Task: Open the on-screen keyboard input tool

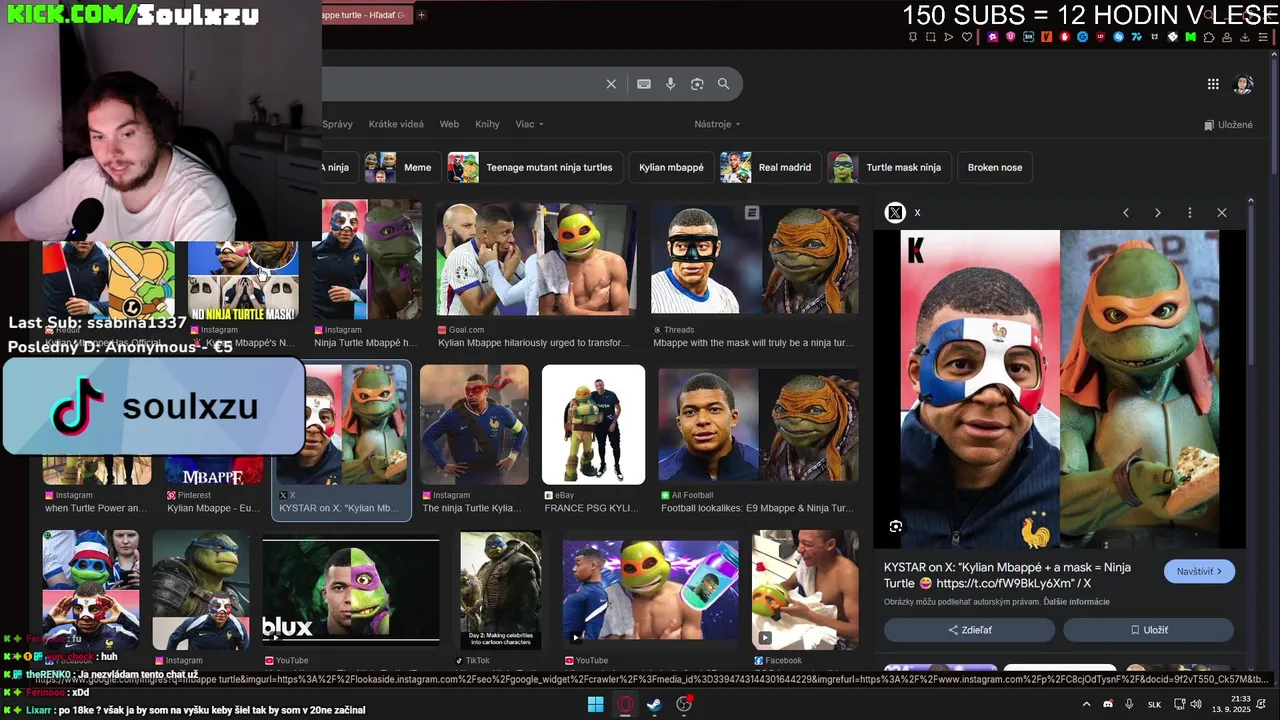Action: coord(644,84)
